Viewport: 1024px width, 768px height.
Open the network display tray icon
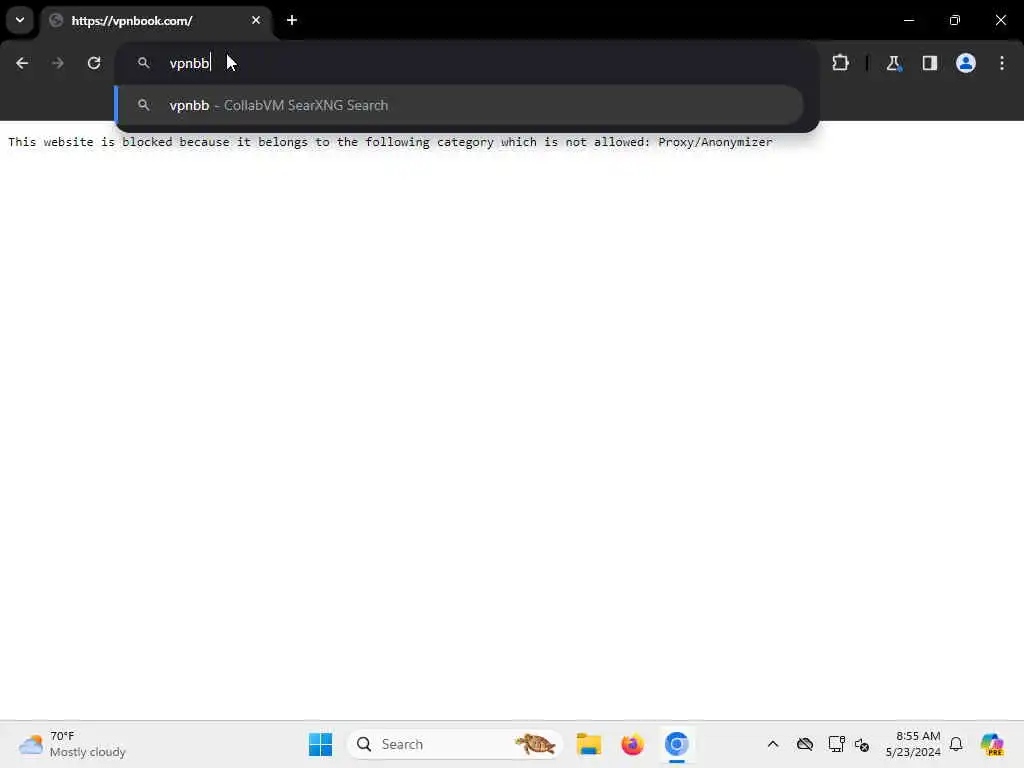coord(837,744)
